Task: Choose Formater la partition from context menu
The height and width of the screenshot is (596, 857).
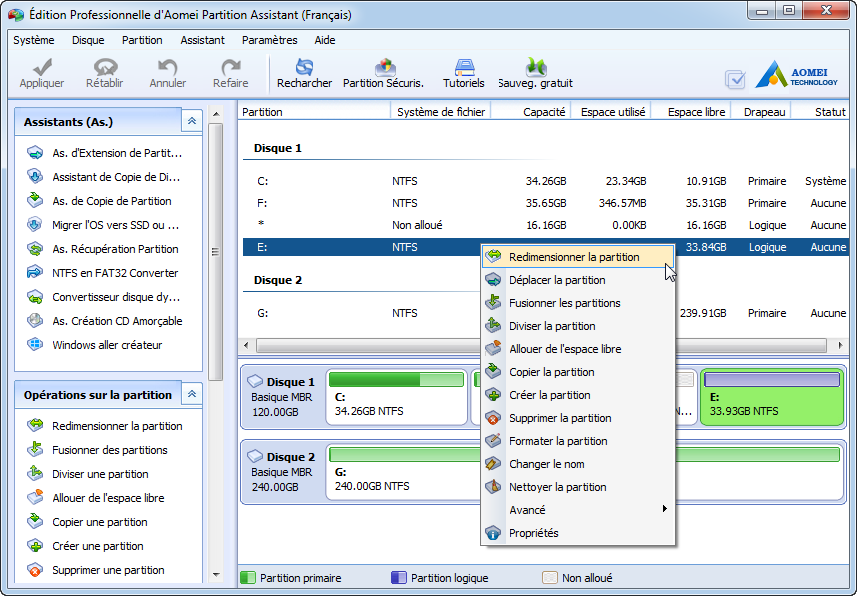Action: tap(557, 441)
